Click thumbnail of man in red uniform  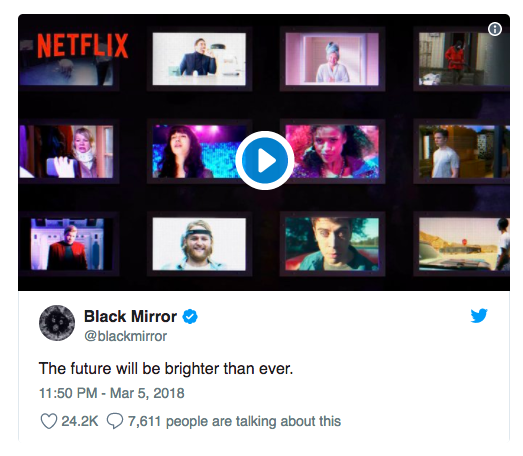(x=67, y=244)
